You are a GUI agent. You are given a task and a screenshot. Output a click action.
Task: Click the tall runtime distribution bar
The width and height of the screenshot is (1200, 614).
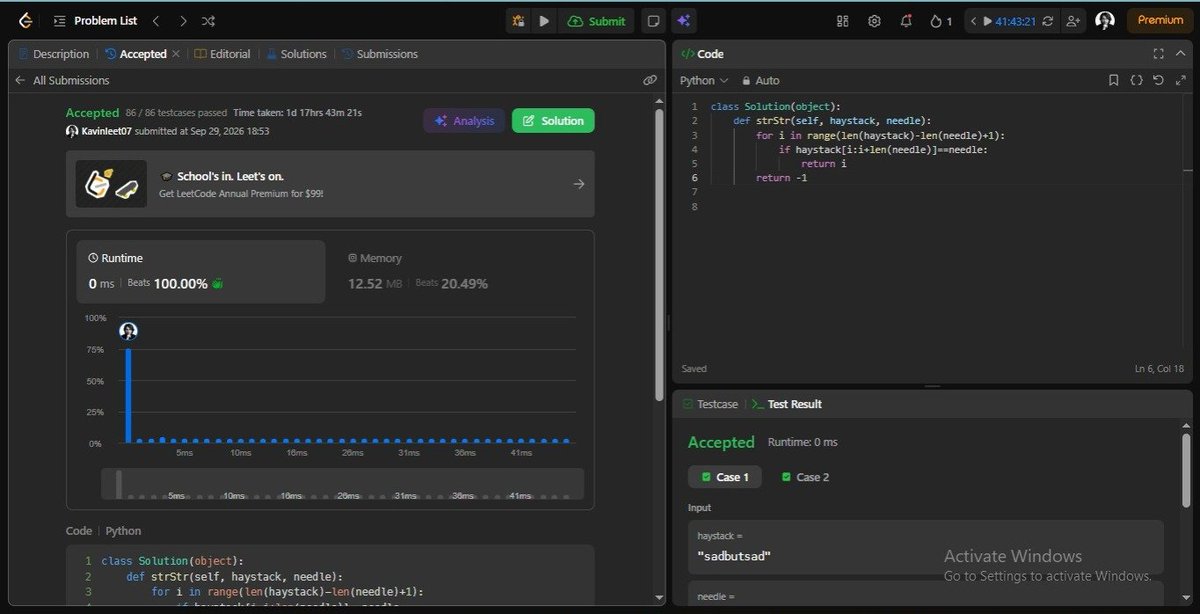(128, 394)
